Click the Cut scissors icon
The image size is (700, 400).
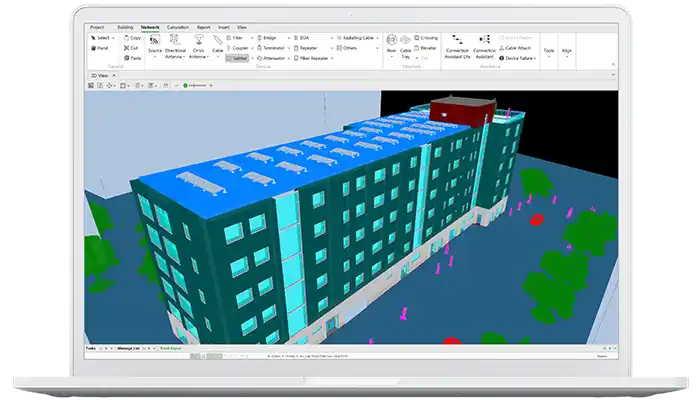coord(132,47)
